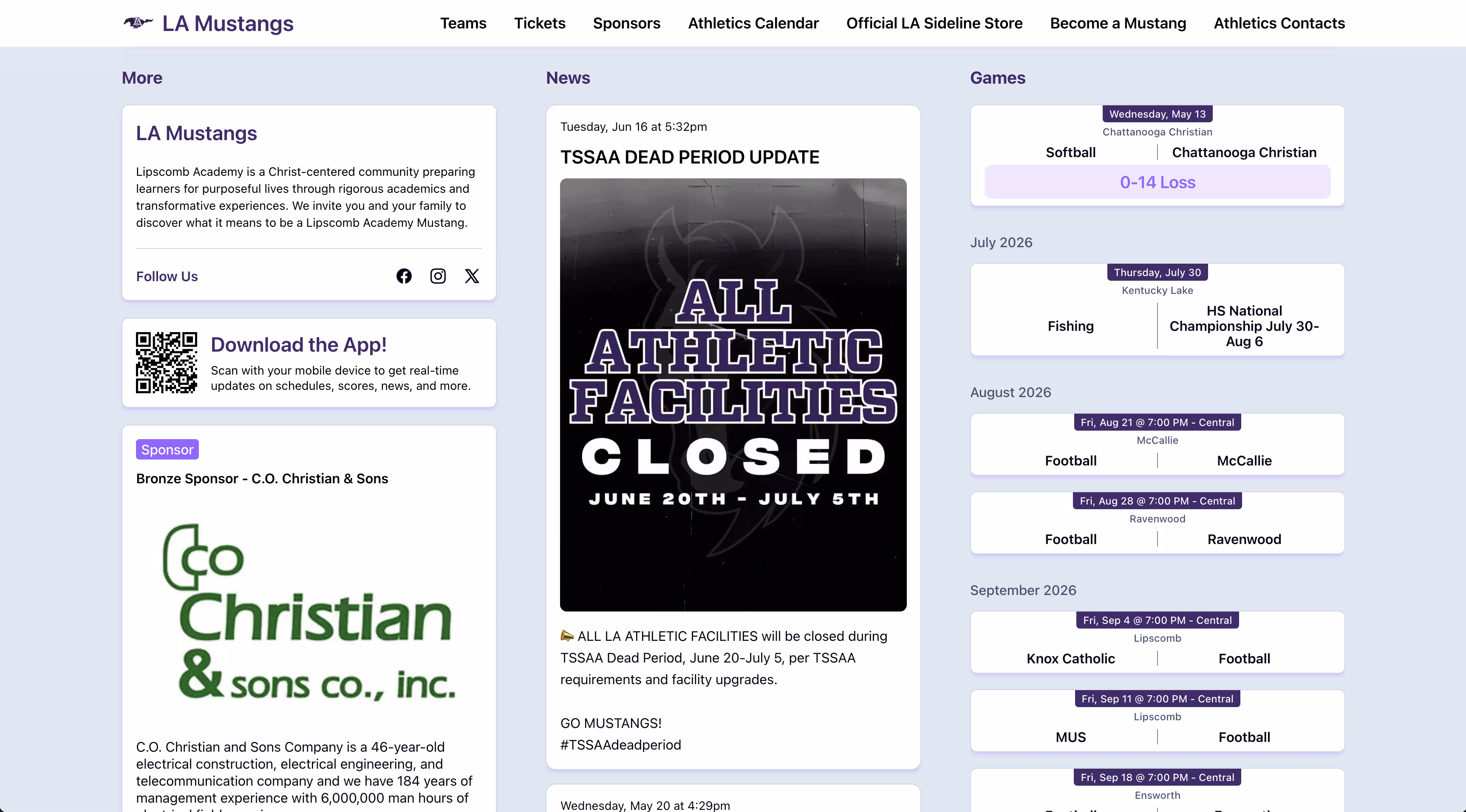Viewport: 1466px width, 812px height.
Task: Open the TSSAA DEAD PERIOD UPDATE headline
Action: (x=689, y=157)
